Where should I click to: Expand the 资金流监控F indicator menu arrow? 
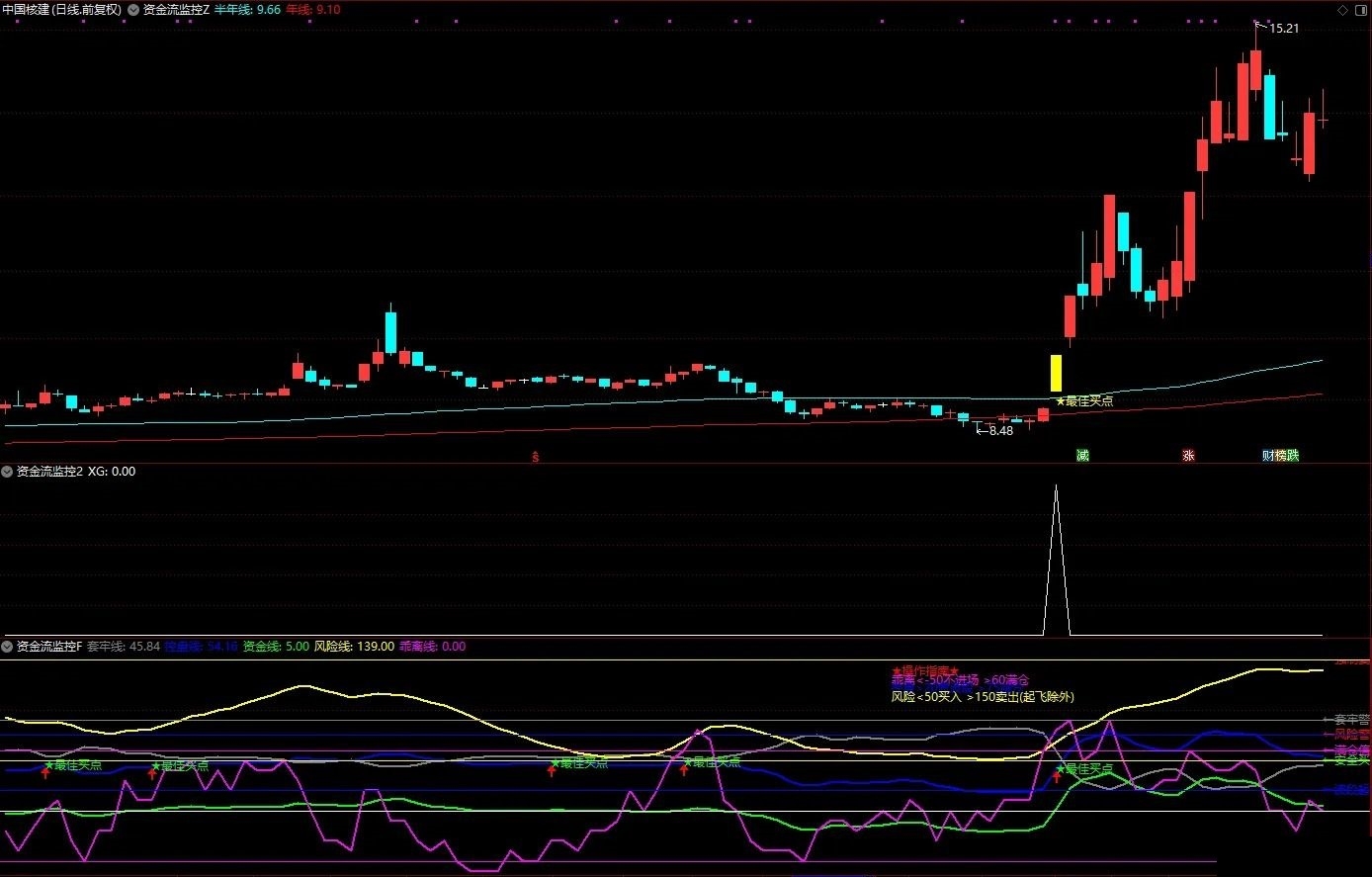coord(7,647)
